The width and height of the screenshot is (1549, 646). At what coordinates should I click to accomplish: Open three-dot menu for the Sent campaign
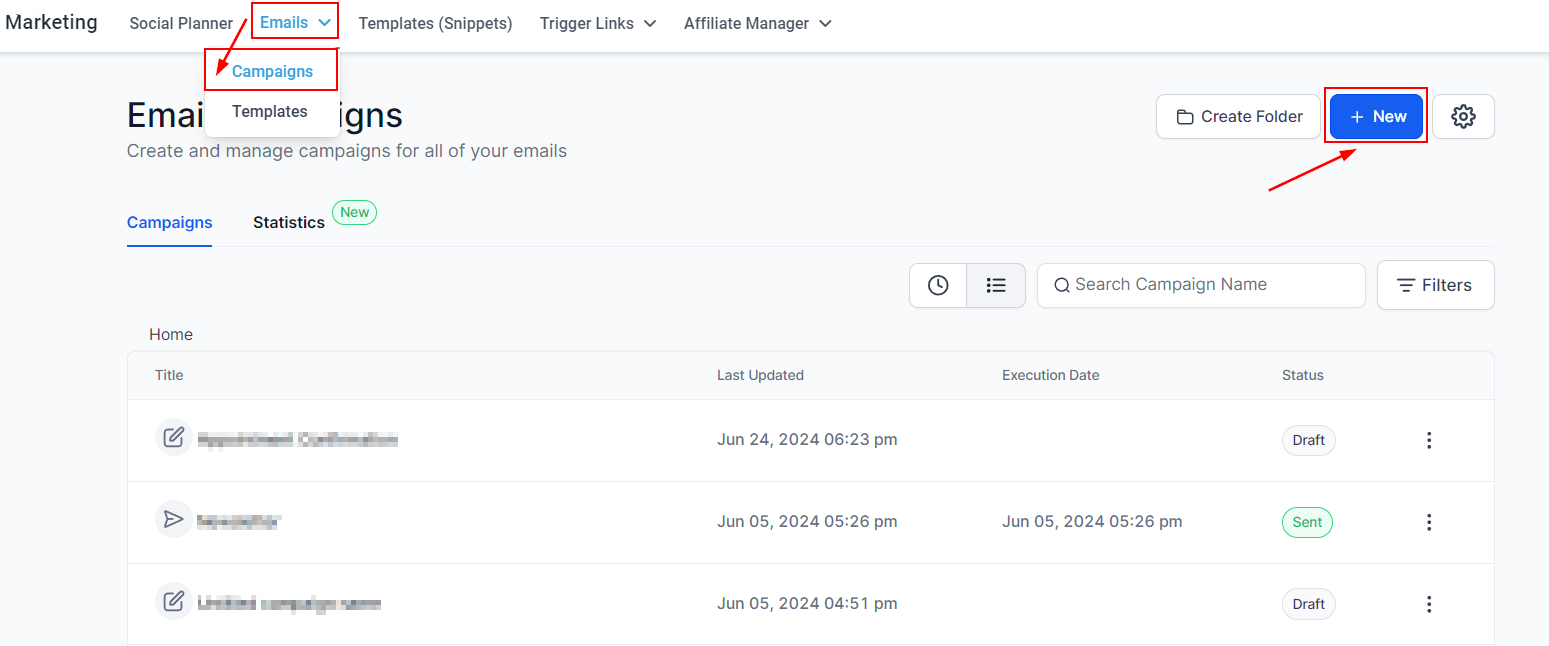(1429, 522)
